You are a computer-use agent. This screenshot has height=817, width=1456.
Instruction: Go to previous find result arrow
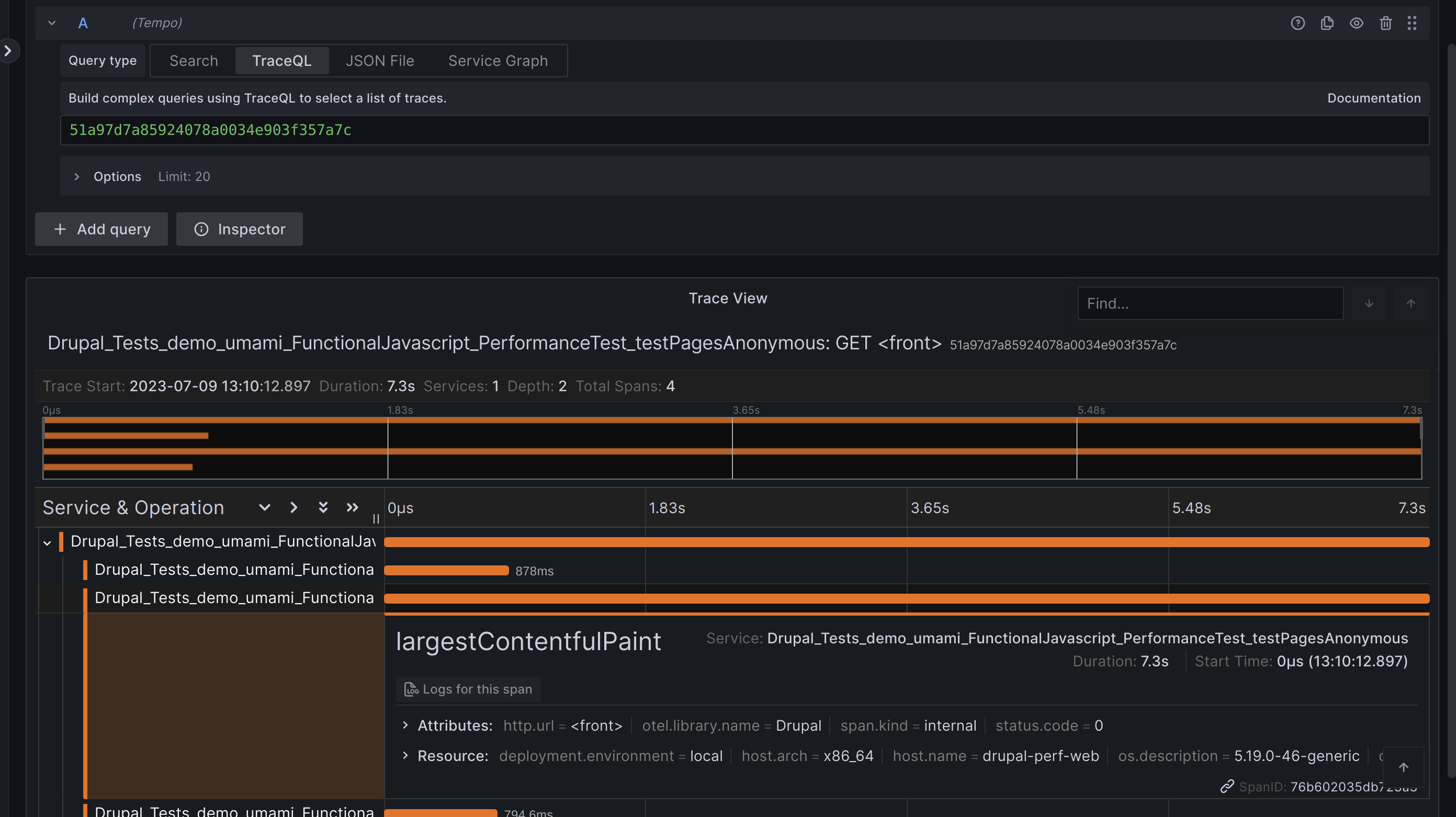(1411, 303)
